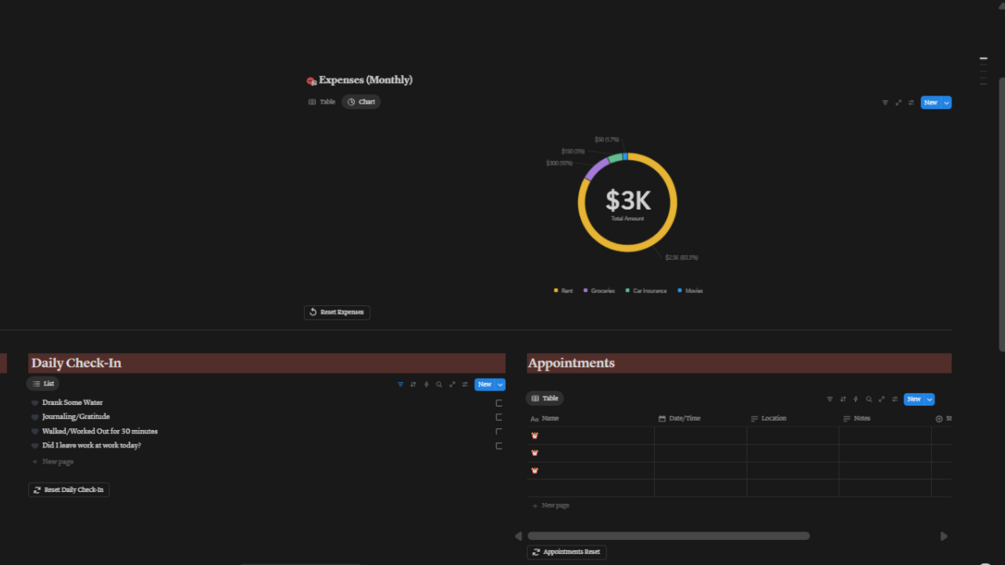Screen dimensions: 1005x565
Task: Check the Drank Some Water checkbox
Action: click(499, 403)
